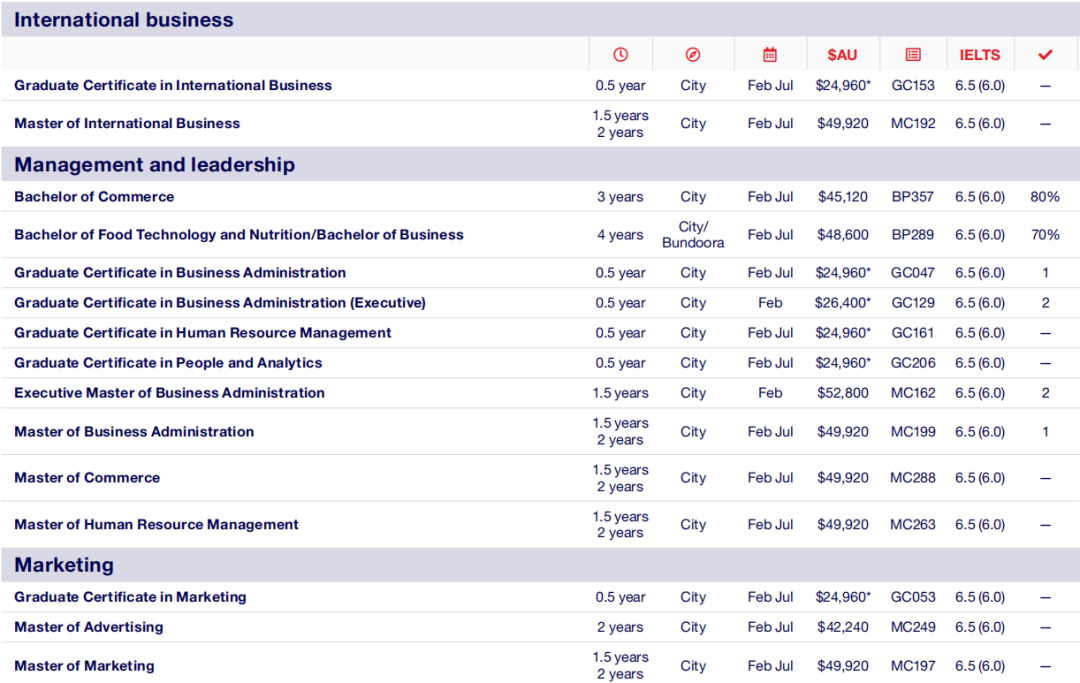Viewport: 1080px width, 683px height.
Task: Click program code MC249
Action: pyautogui.click(x=913, y=627)
